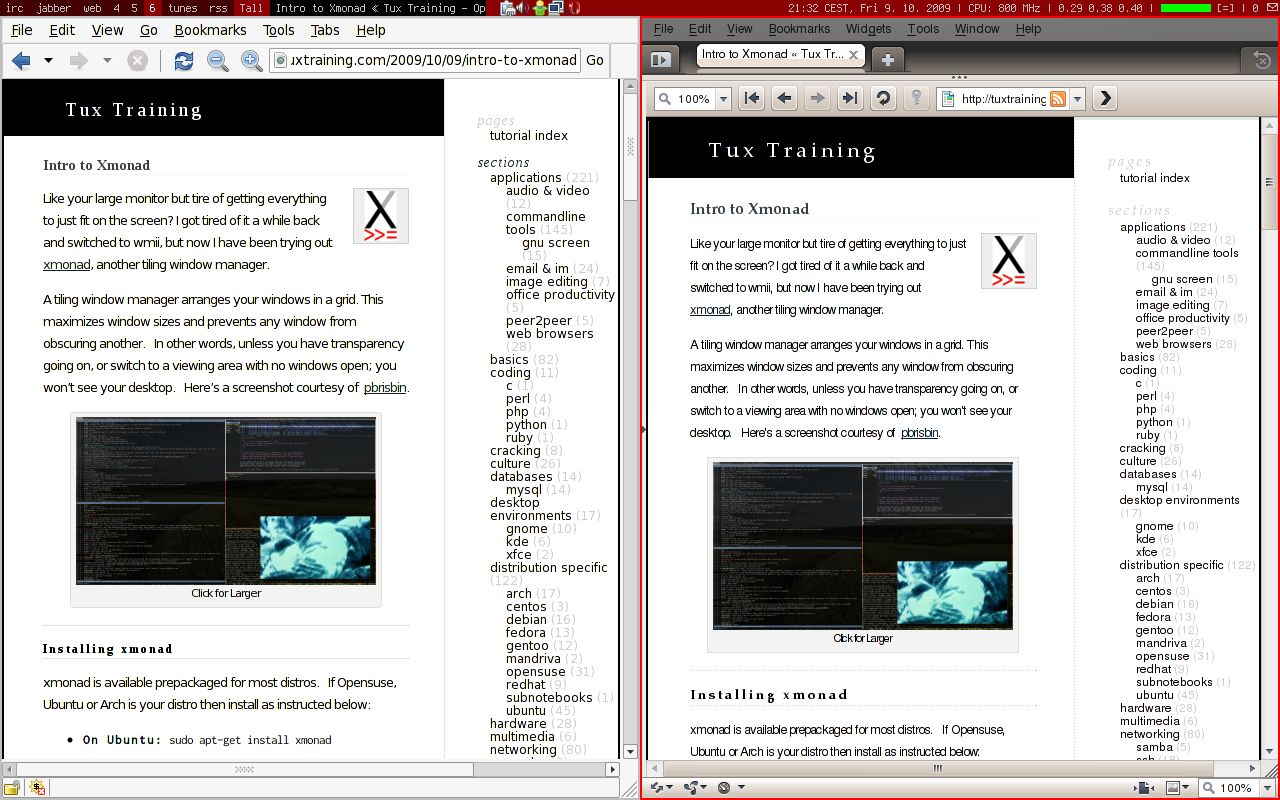Open the Bookmarks menu in left browser
This screenshot has width=1280, height=800.
tap(210, 30)
